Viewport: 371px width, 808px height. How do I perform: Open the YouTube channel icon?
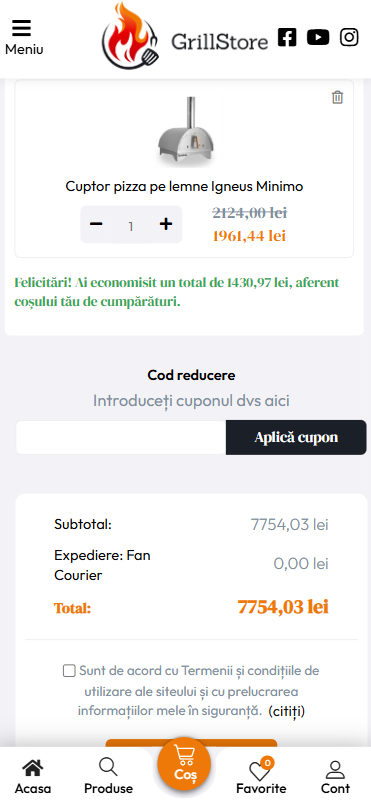318,37
